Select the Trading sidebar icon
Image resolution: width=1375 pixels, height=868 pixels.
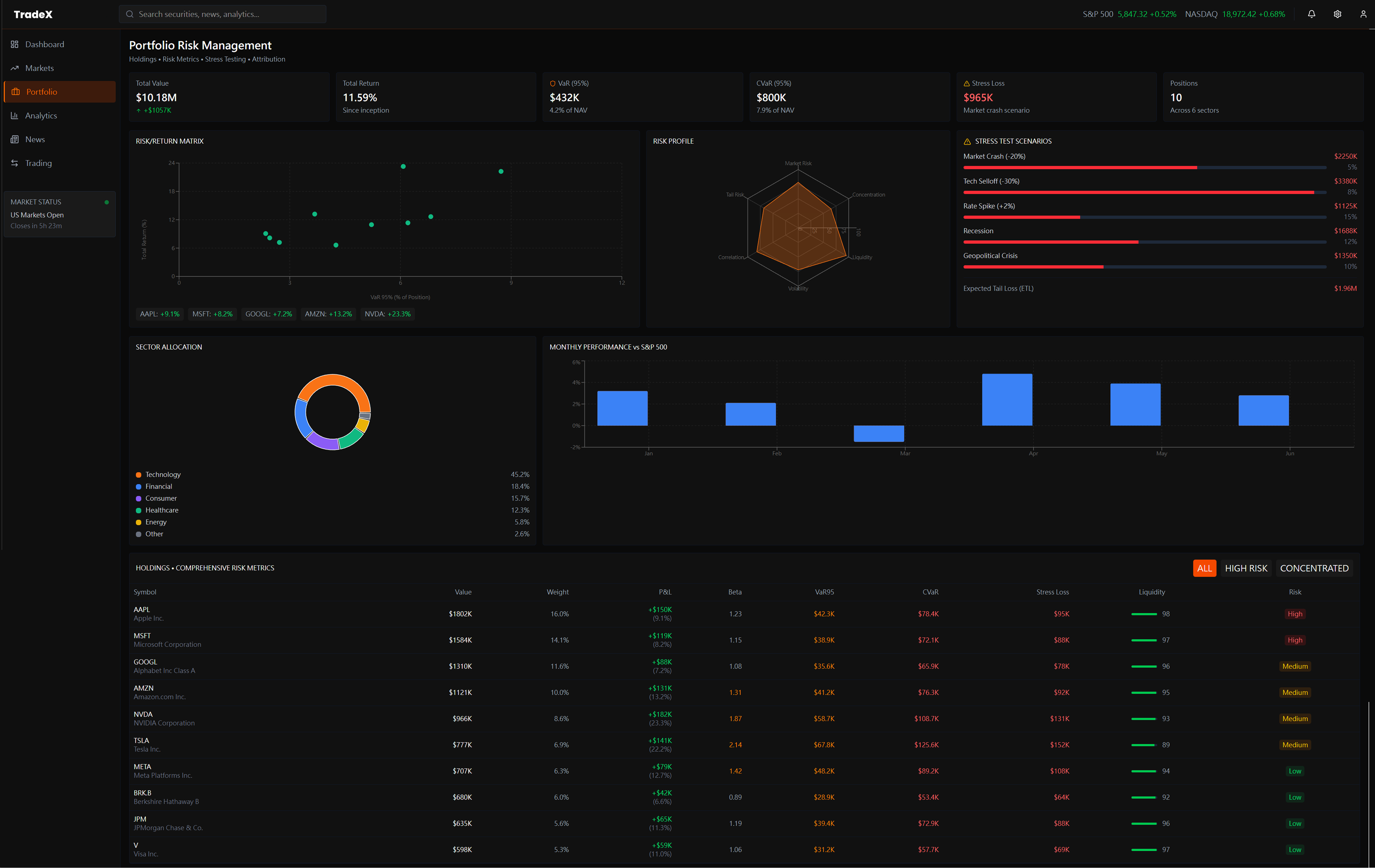[15, 163]
